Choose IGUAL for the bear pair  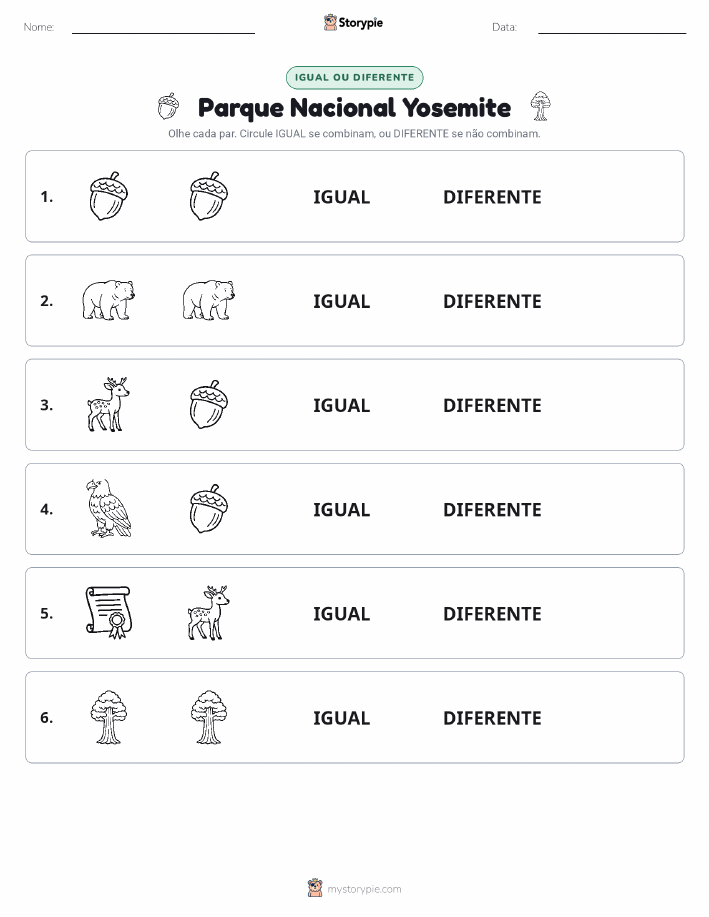coord(342,301)
